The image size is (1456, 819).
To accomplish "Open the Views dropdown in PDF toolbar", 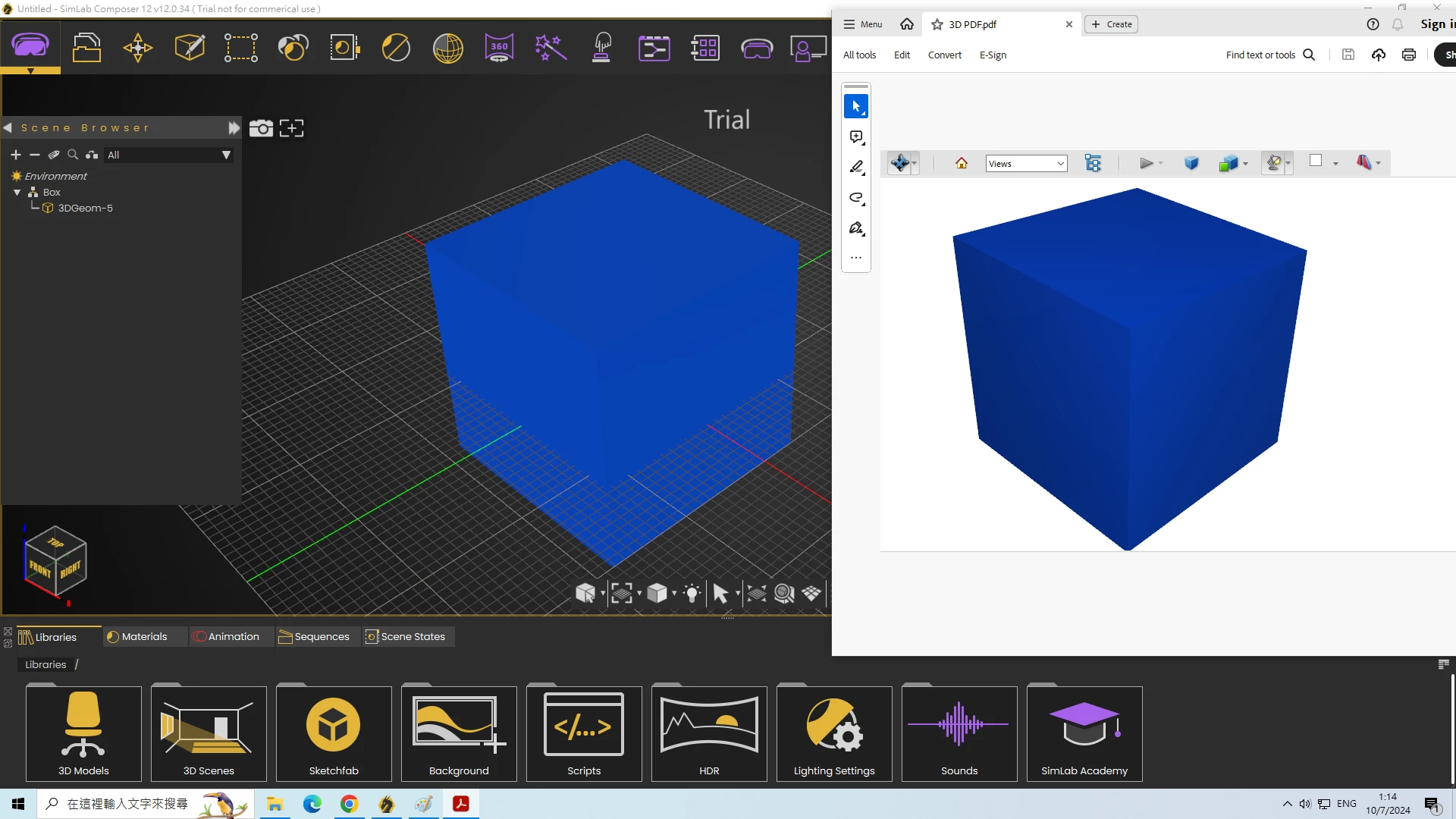I will (x=1026, y=164).
